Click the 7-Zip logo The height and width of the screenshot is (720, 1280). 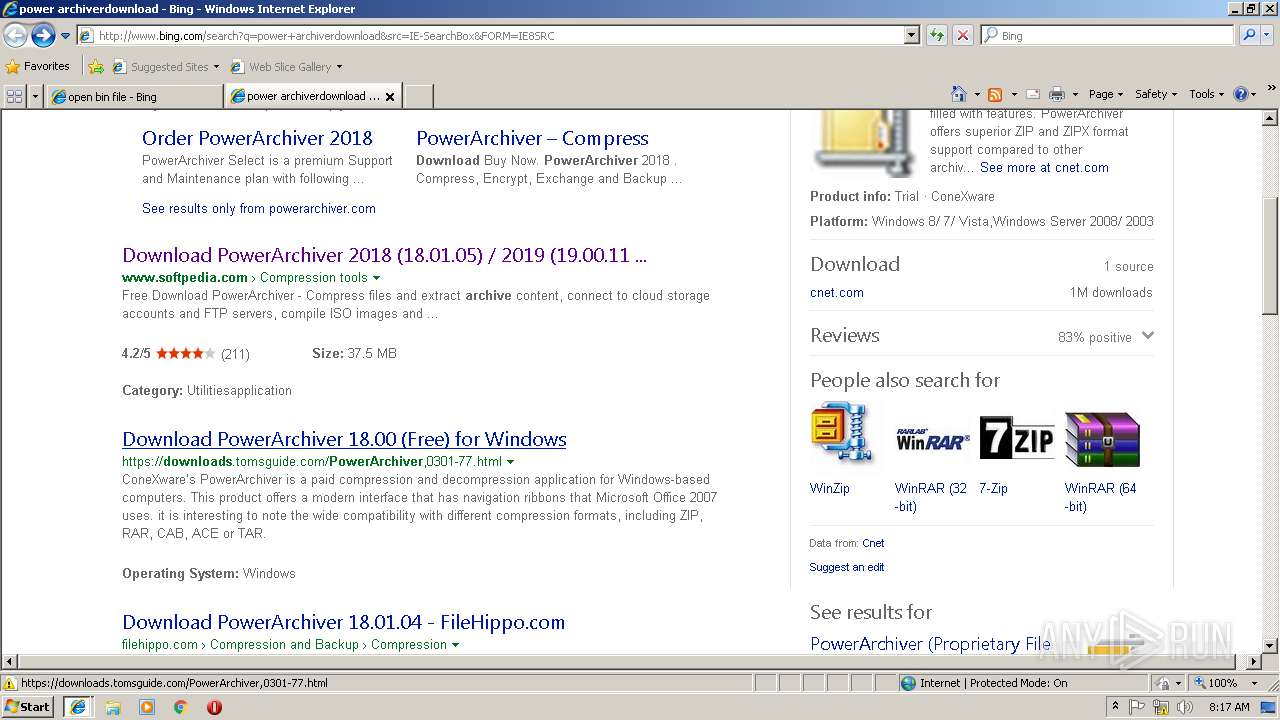click(1017, 438)
